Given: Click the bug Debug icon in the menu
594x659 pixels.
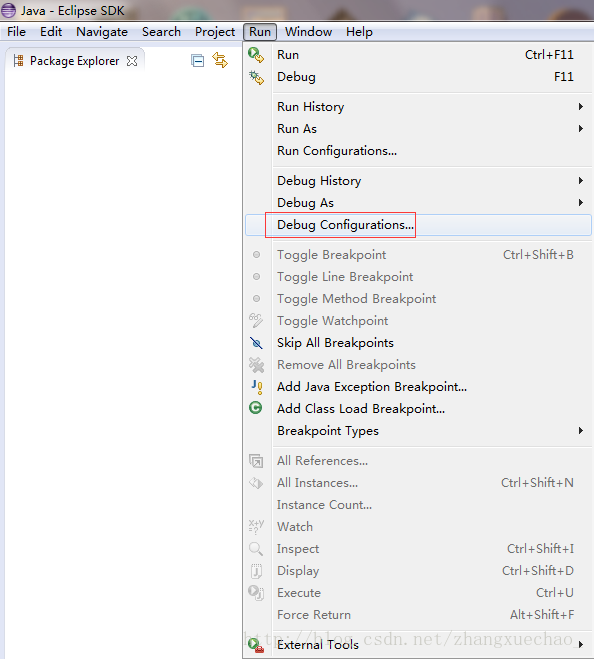Looking at the screenshot, I should click(256, 77).
